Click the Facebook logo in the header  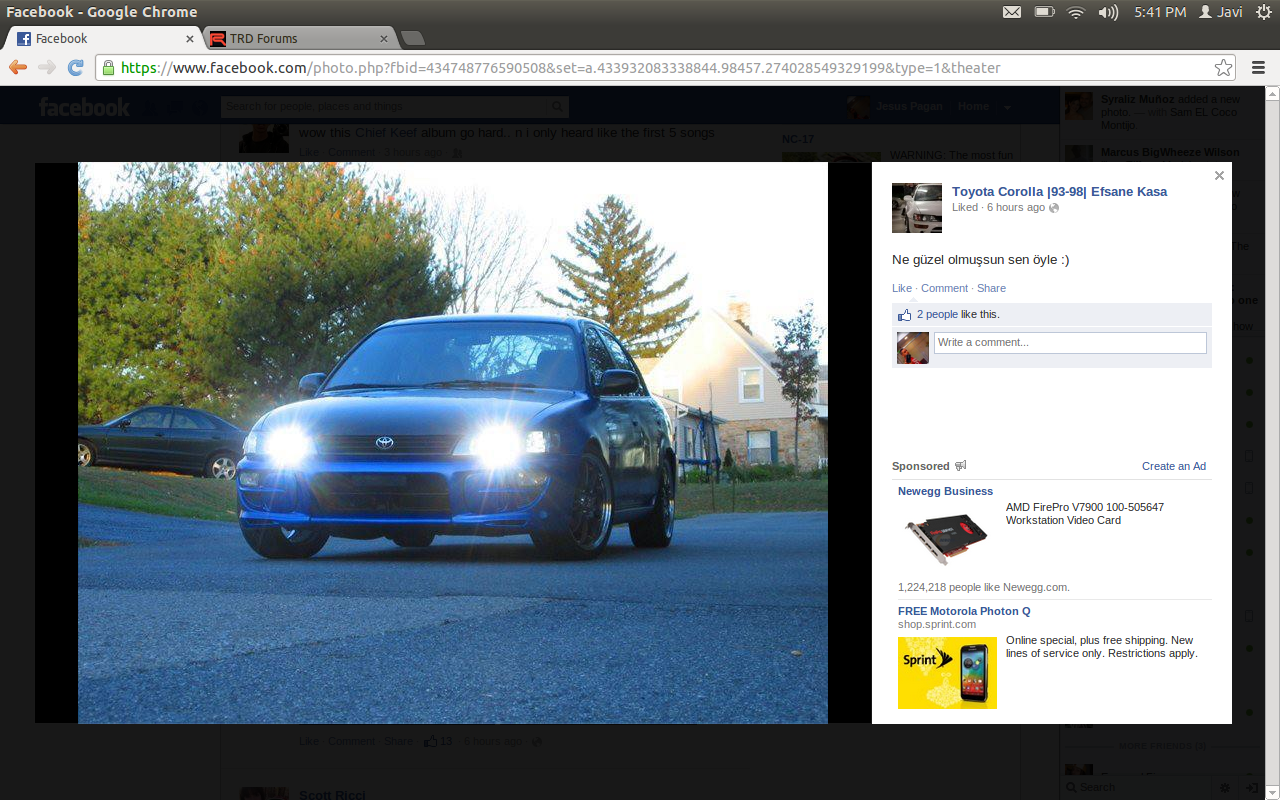(85, 107)
